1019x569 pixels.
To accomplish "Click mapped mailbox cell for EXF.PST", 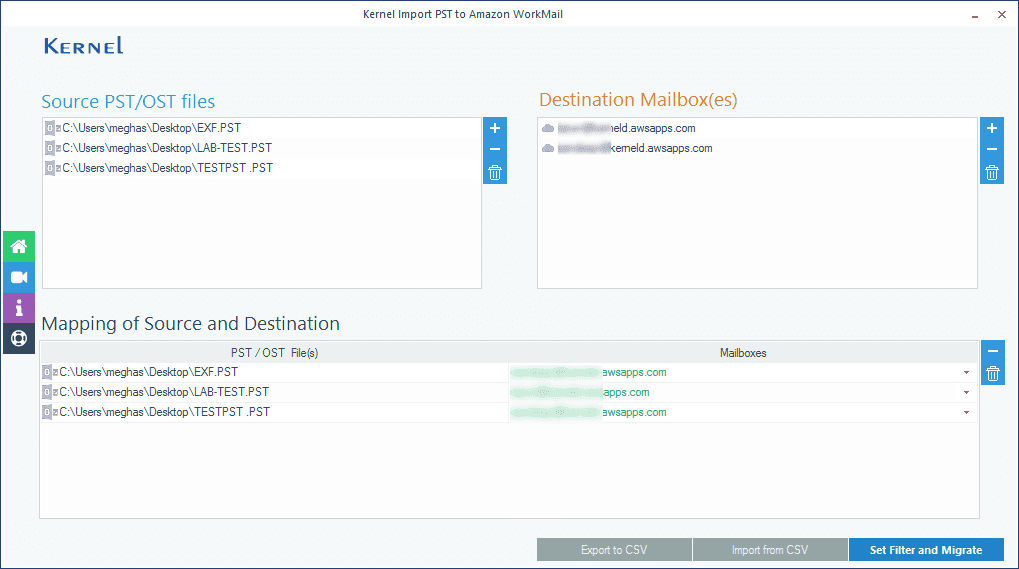I will point(743,373).
